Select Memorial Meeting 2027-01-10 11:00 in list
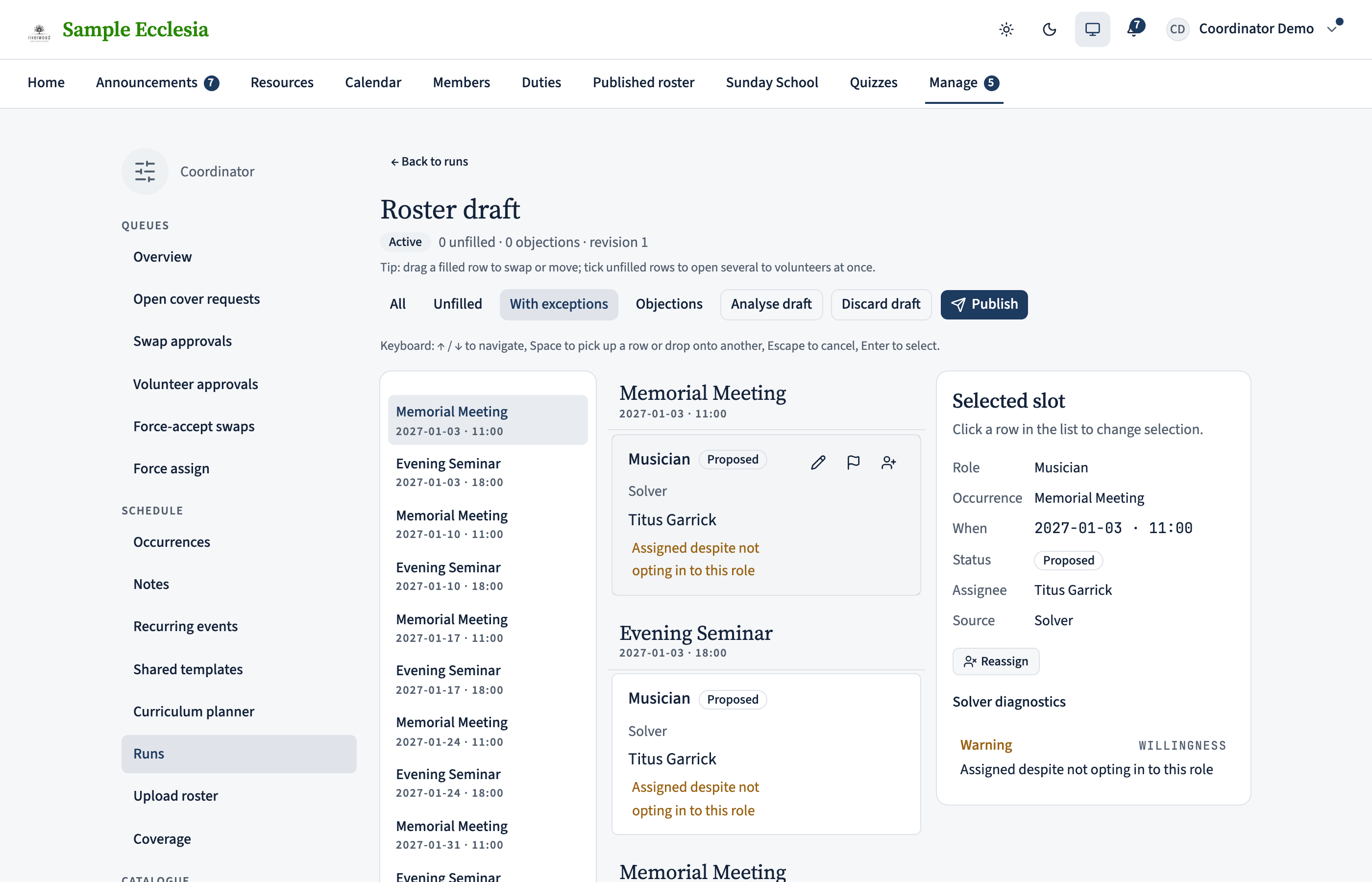The height and width of the screenshot is (882, 1372). (487, 524)
